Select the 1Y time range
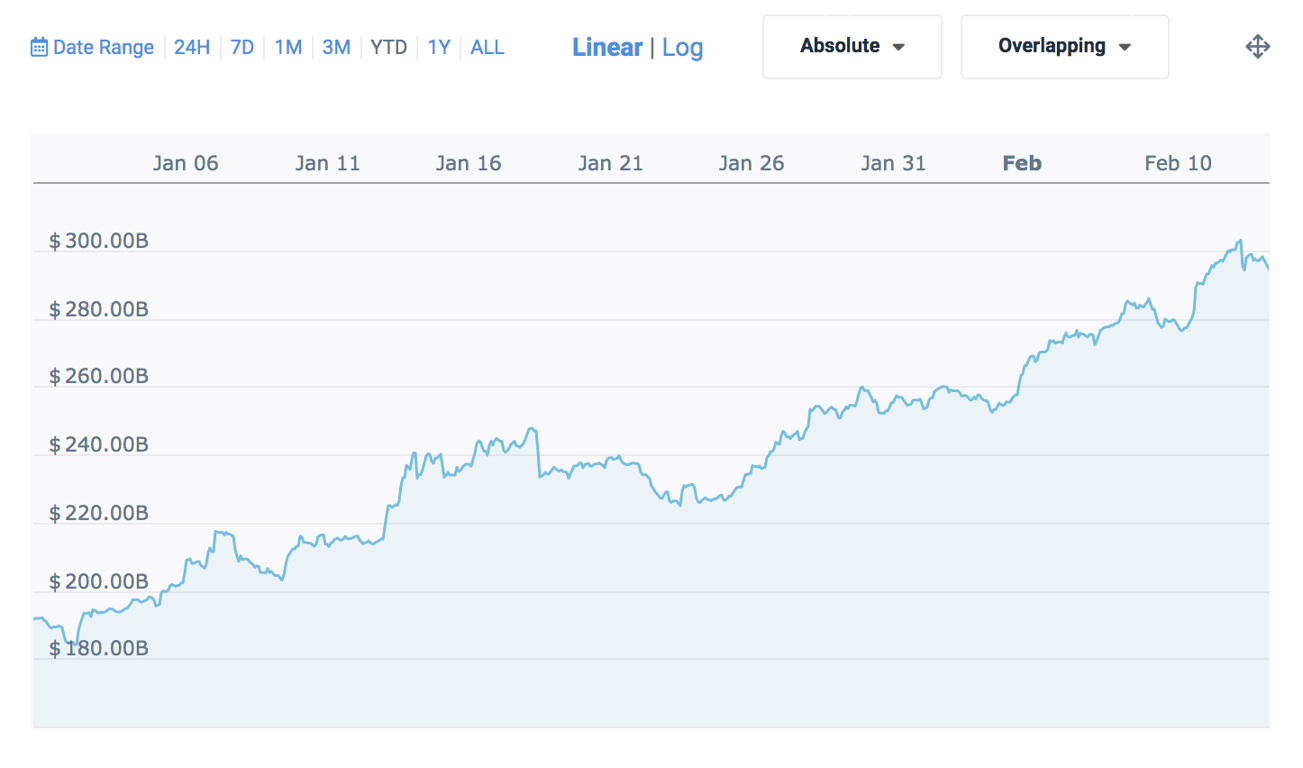This screenshot has height=768, width=1303. 438,47
